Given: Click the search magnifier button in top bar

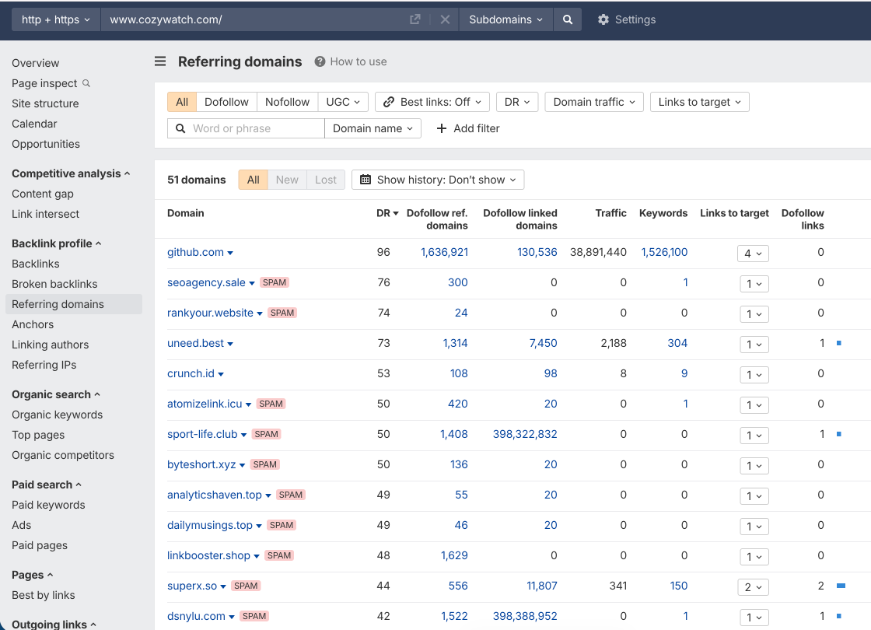Looking at the screenshot, I should click(x=568, y=19).
